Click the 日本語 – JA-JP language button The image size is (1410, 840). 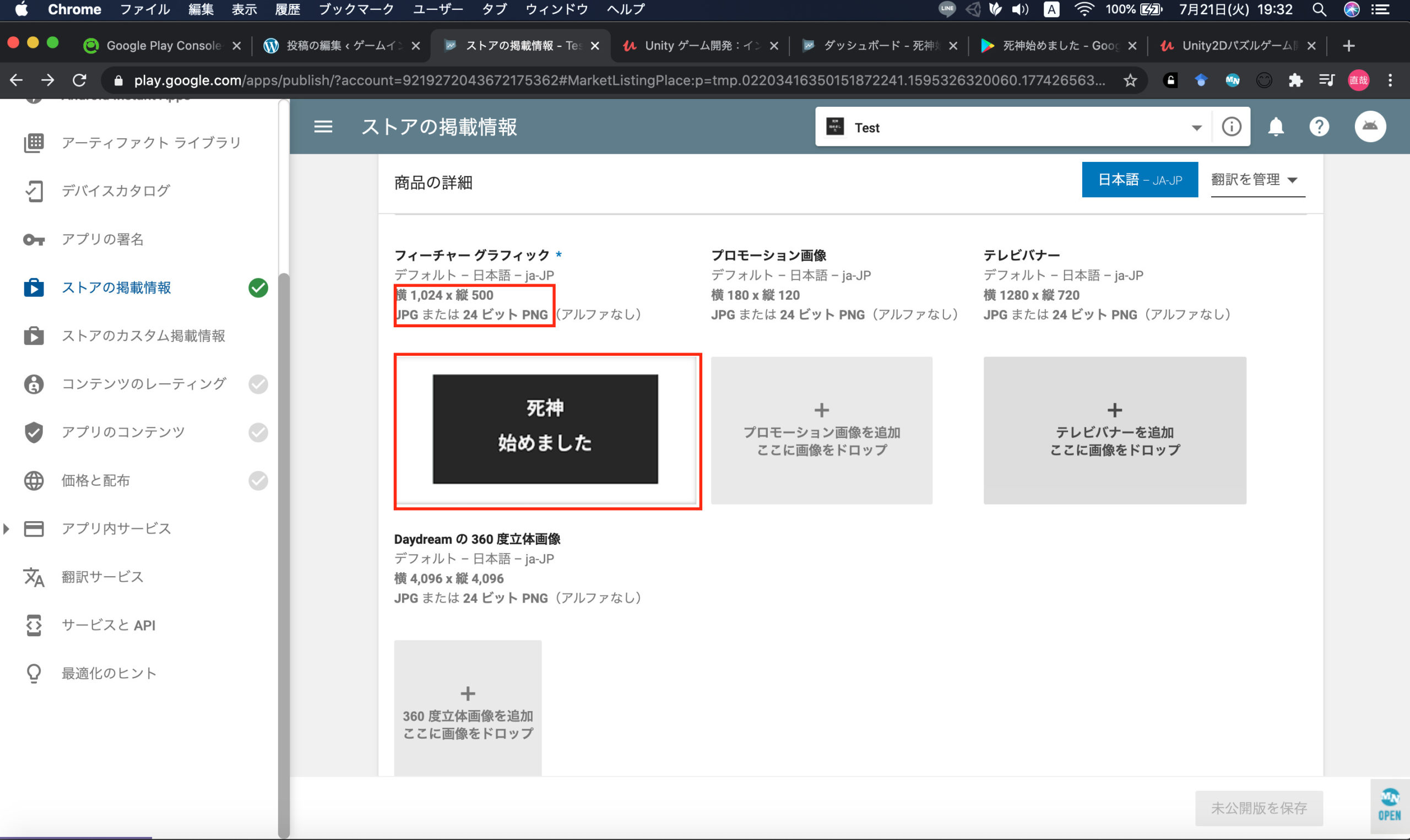[1140, 180]
